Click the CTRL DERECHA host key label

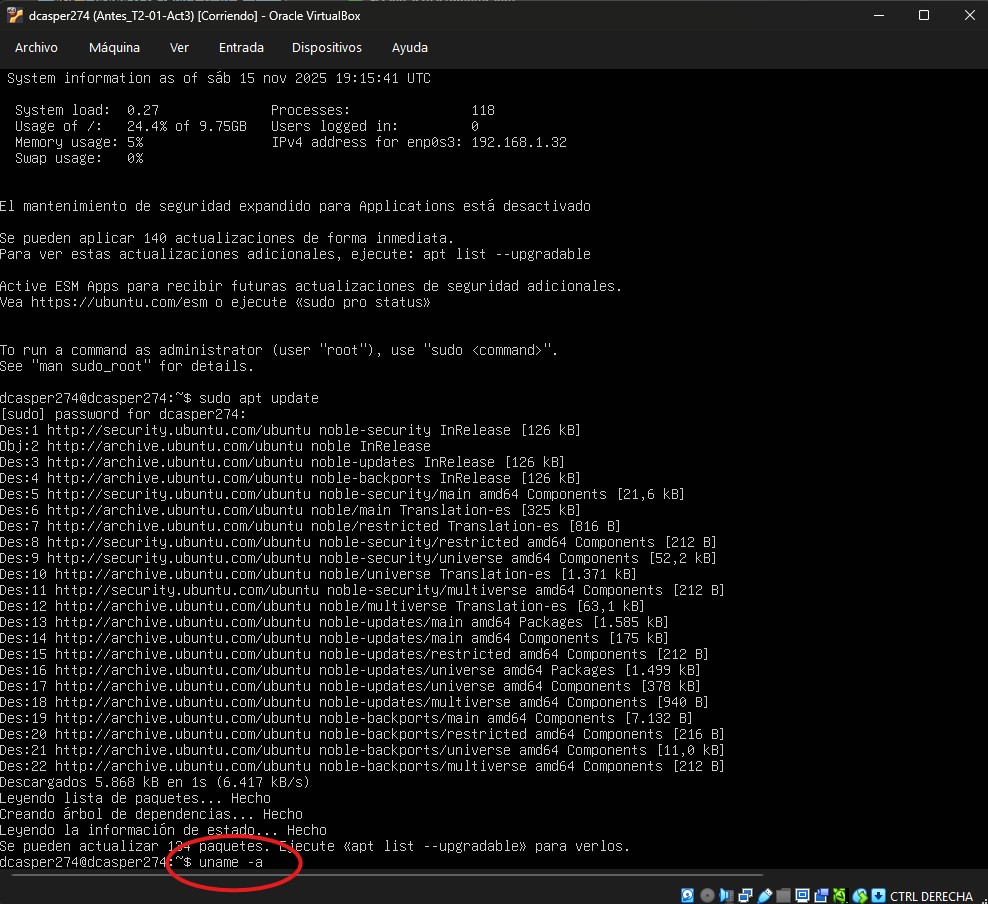pos(931,896)
